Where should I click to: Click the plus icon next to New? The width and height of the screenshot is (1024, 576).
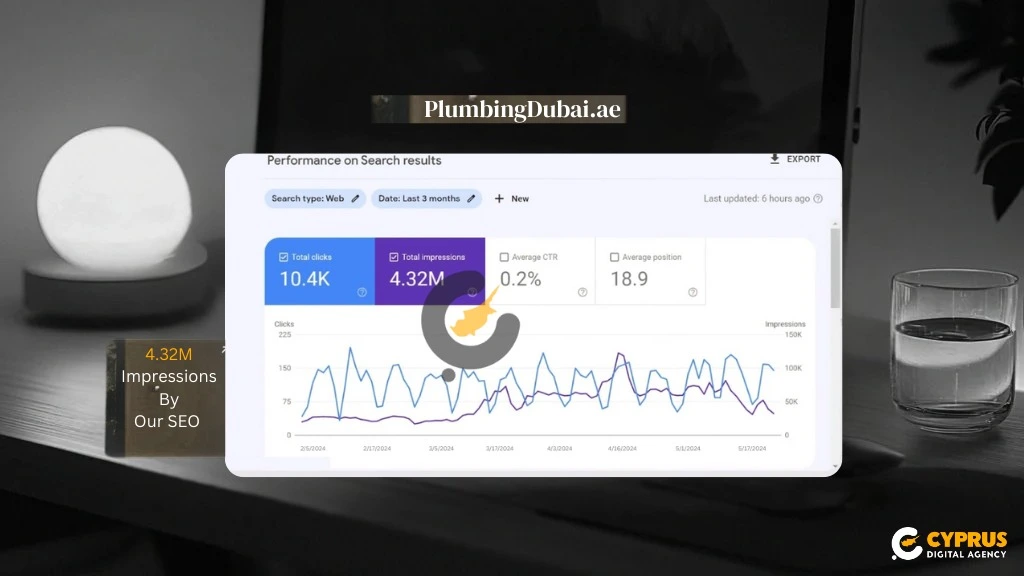pos(499,199)
